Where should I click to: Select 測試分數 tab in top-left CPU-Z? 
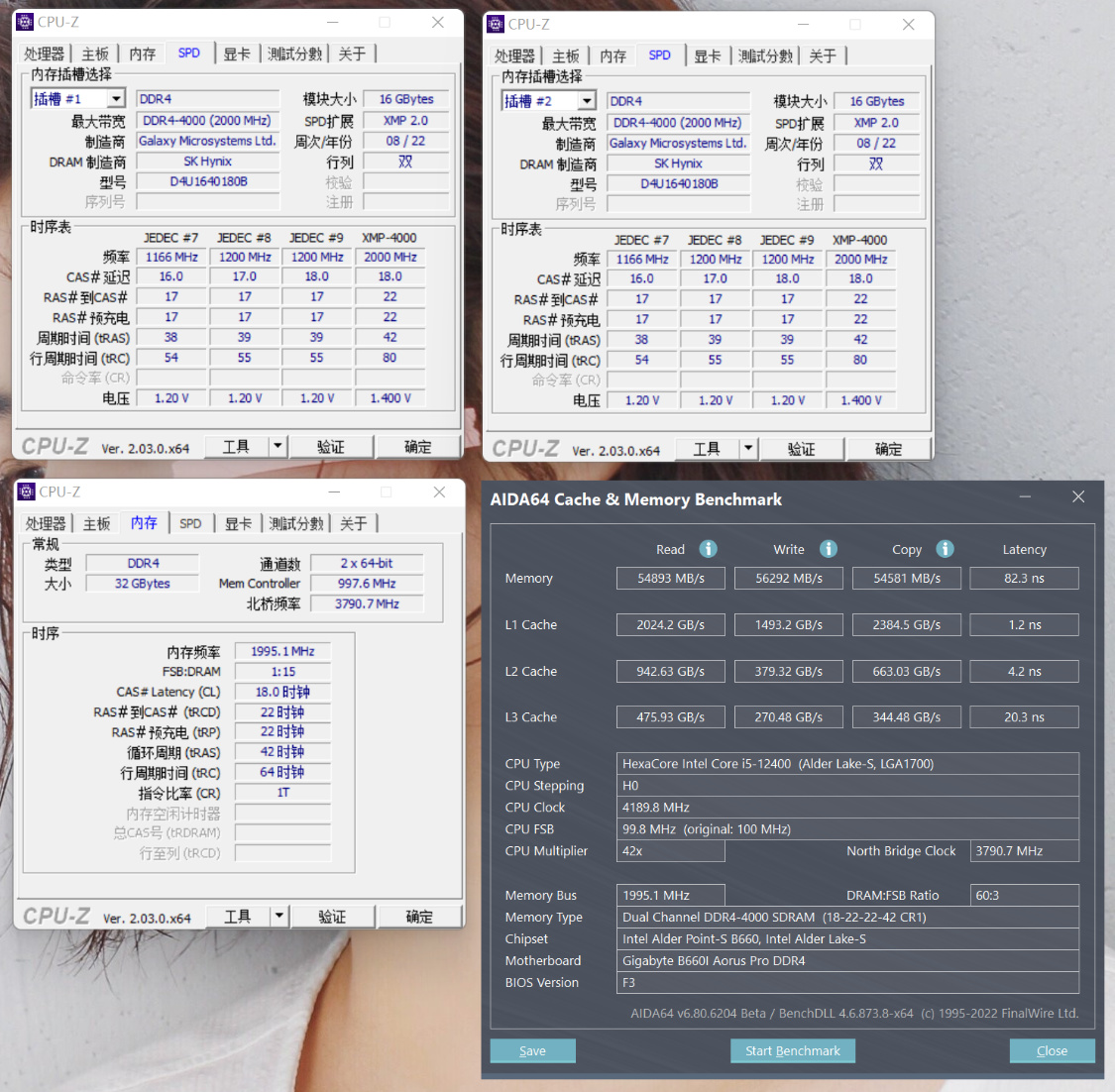294,55
